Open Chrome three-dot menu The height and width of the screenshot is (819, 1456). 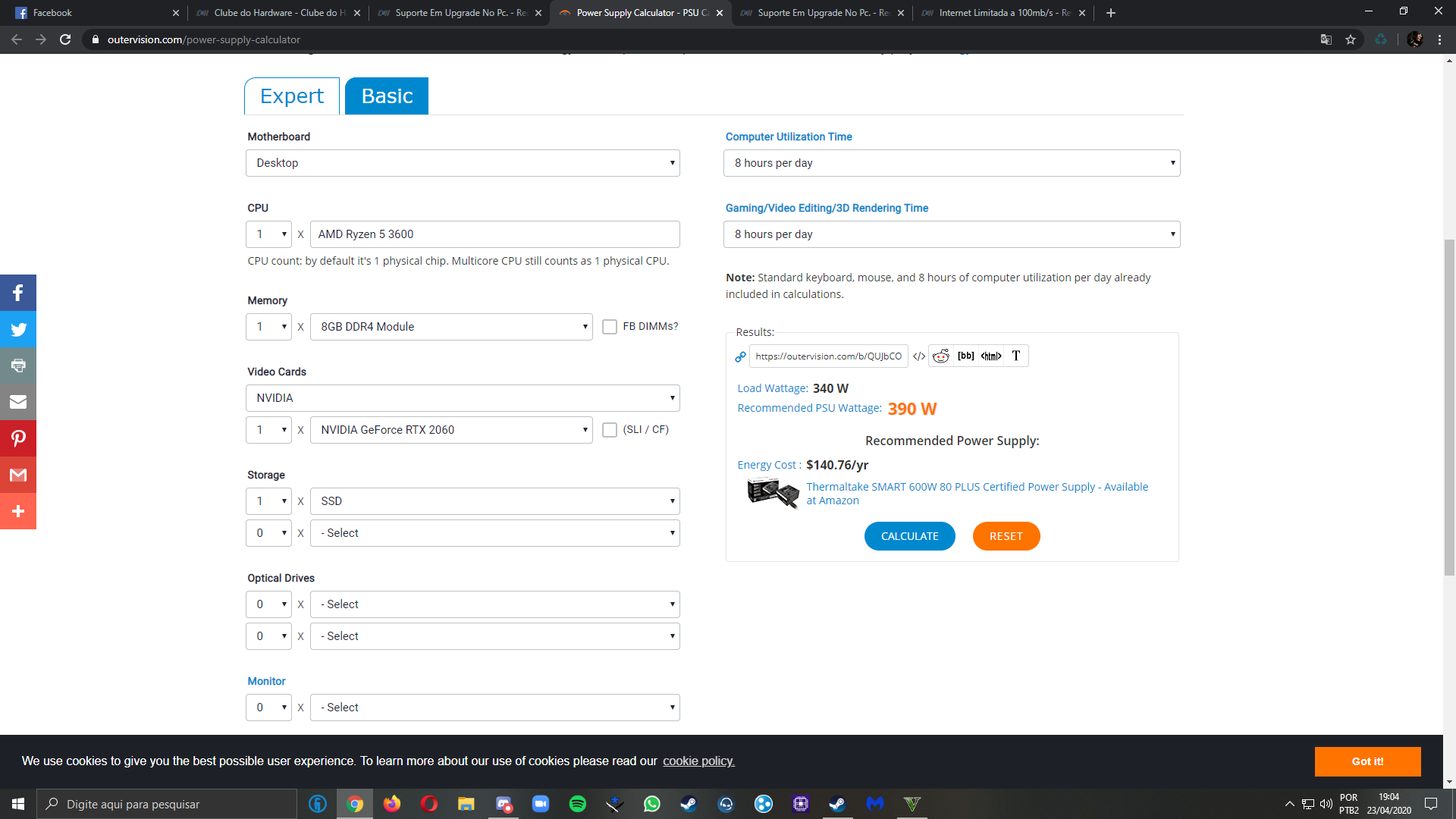(x=1439, y=39)
